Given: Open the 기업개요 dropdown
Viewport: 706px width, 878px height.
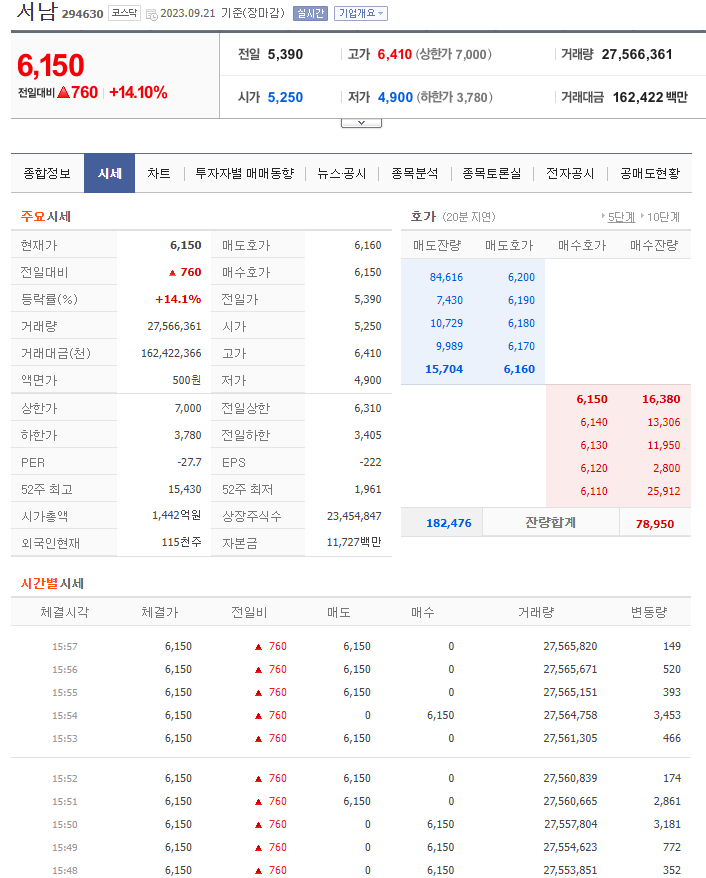Looking at the screenshot, I should (361, 13).
